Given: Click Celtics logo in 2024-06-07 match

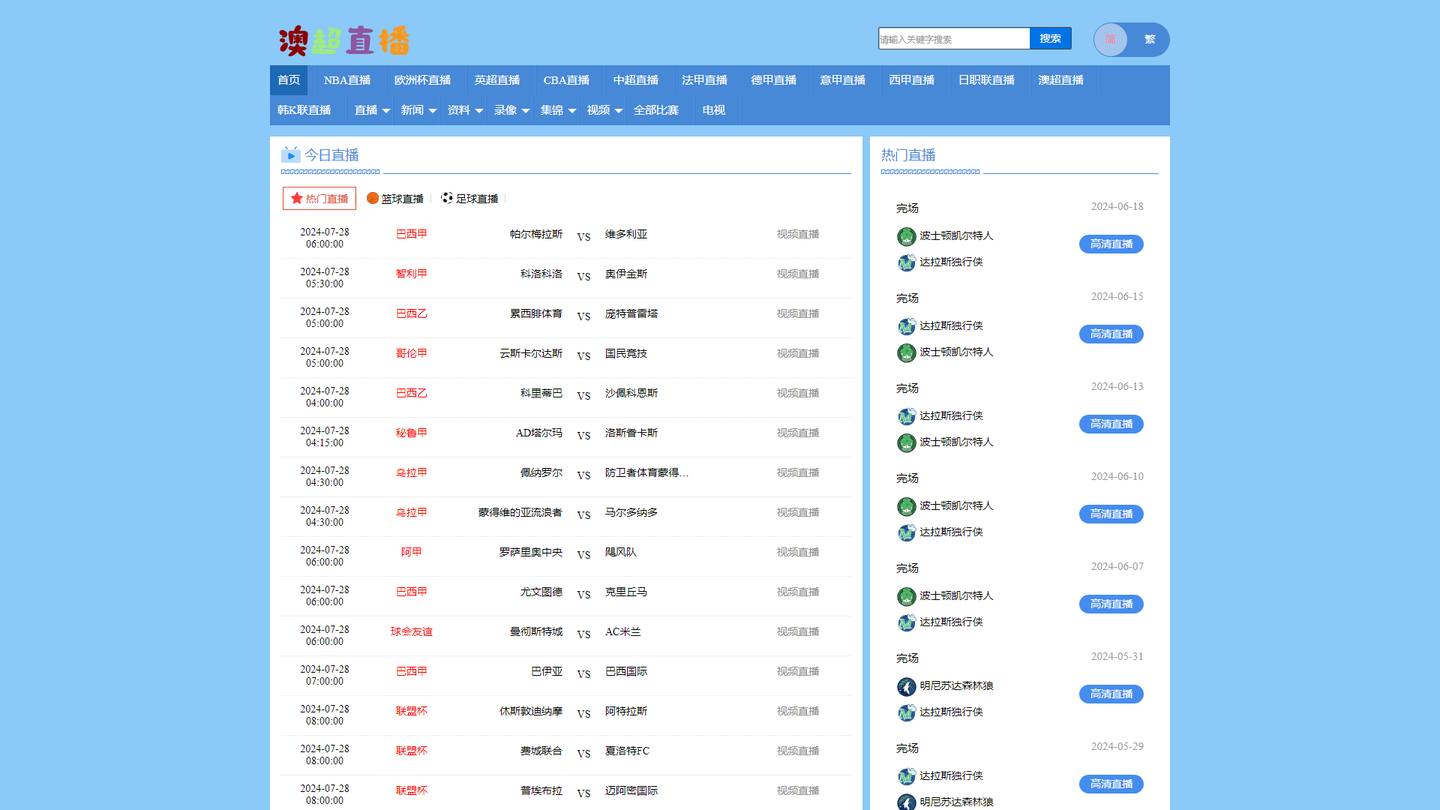Looking at the screenshot, I should [x=906, y=597].
